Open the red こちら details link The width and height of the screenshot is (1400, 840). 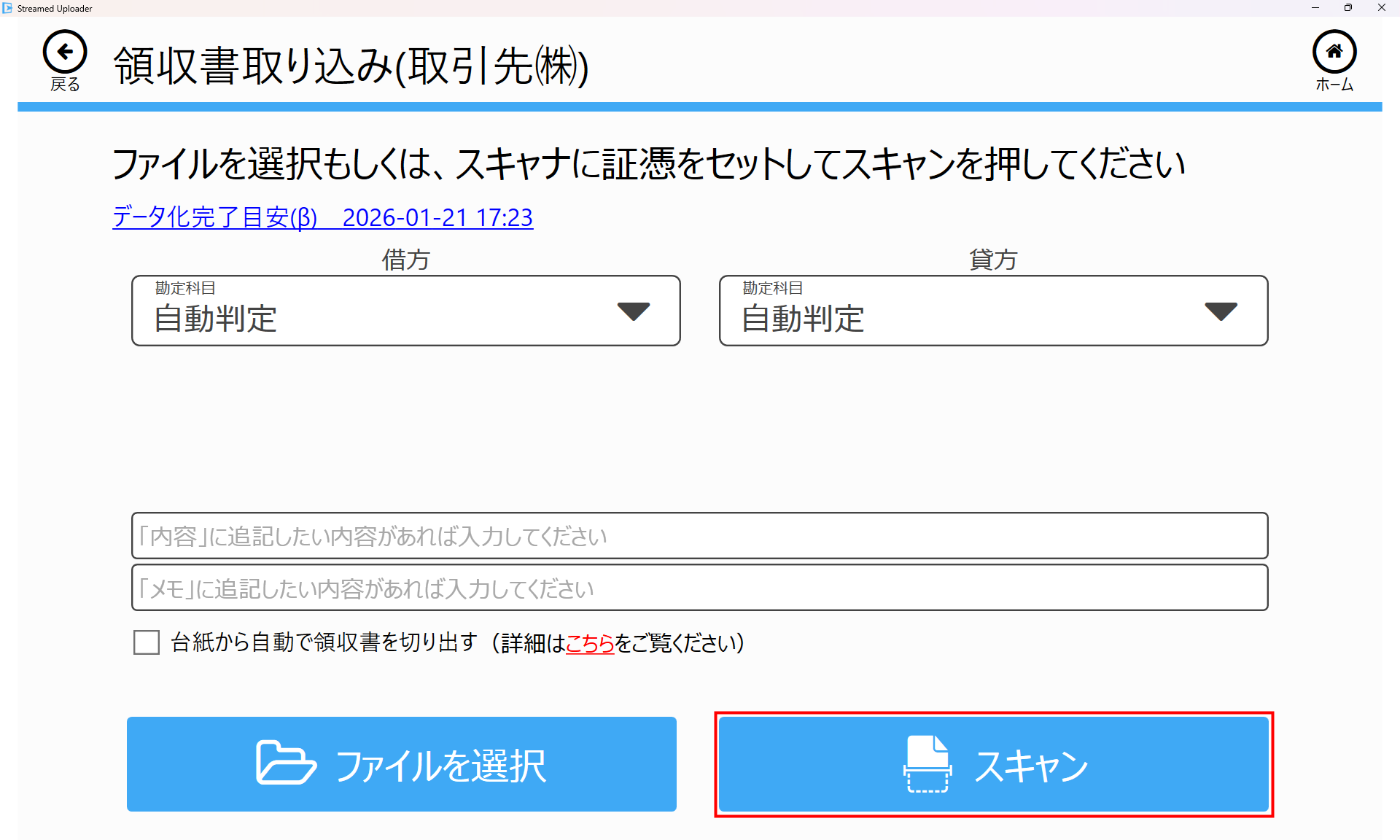coord(590,643)
